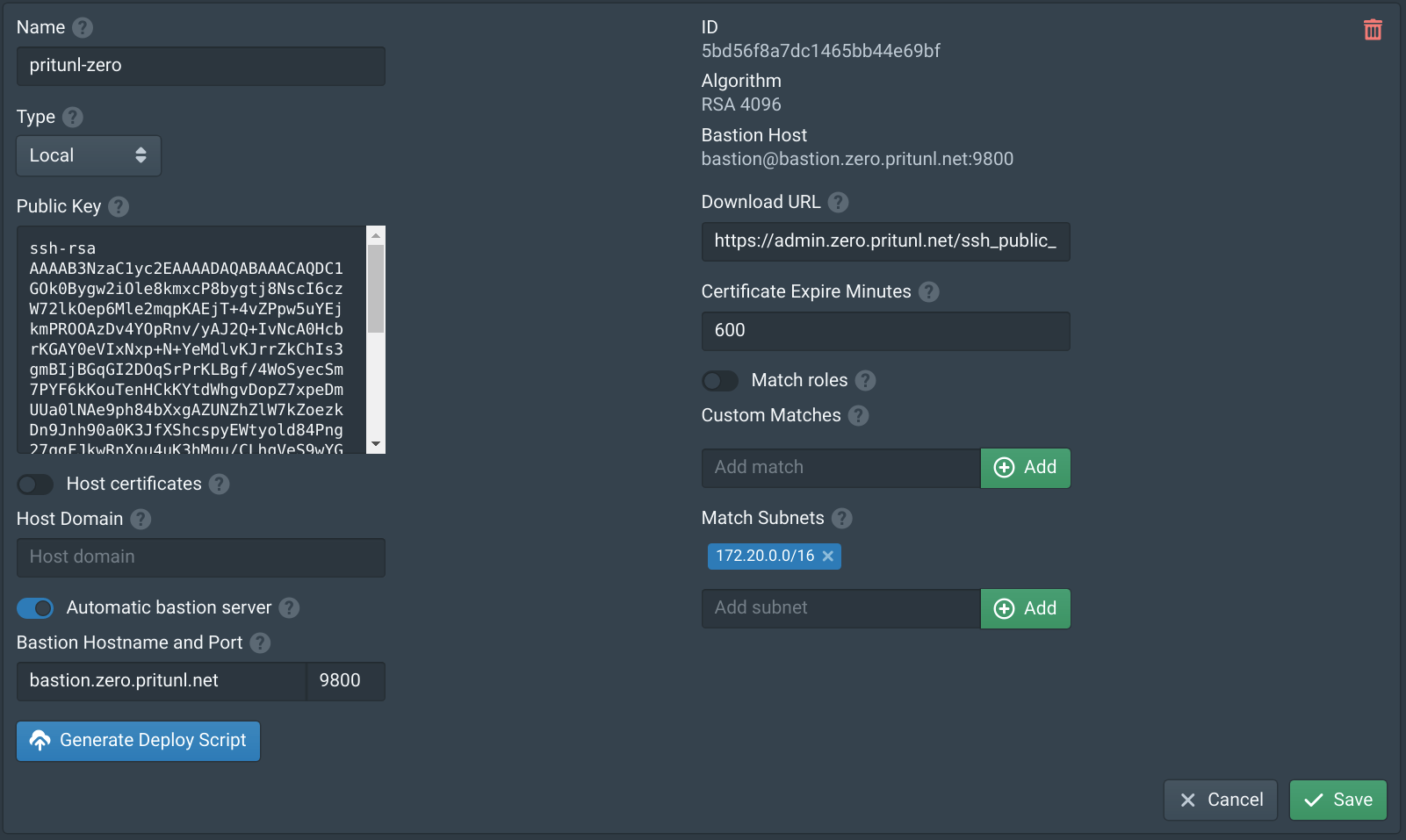Image resolution: width=1406 pixels, height=840 pixels.
Task: Click the public key scrollbar thumb
Action: [376, 289]
